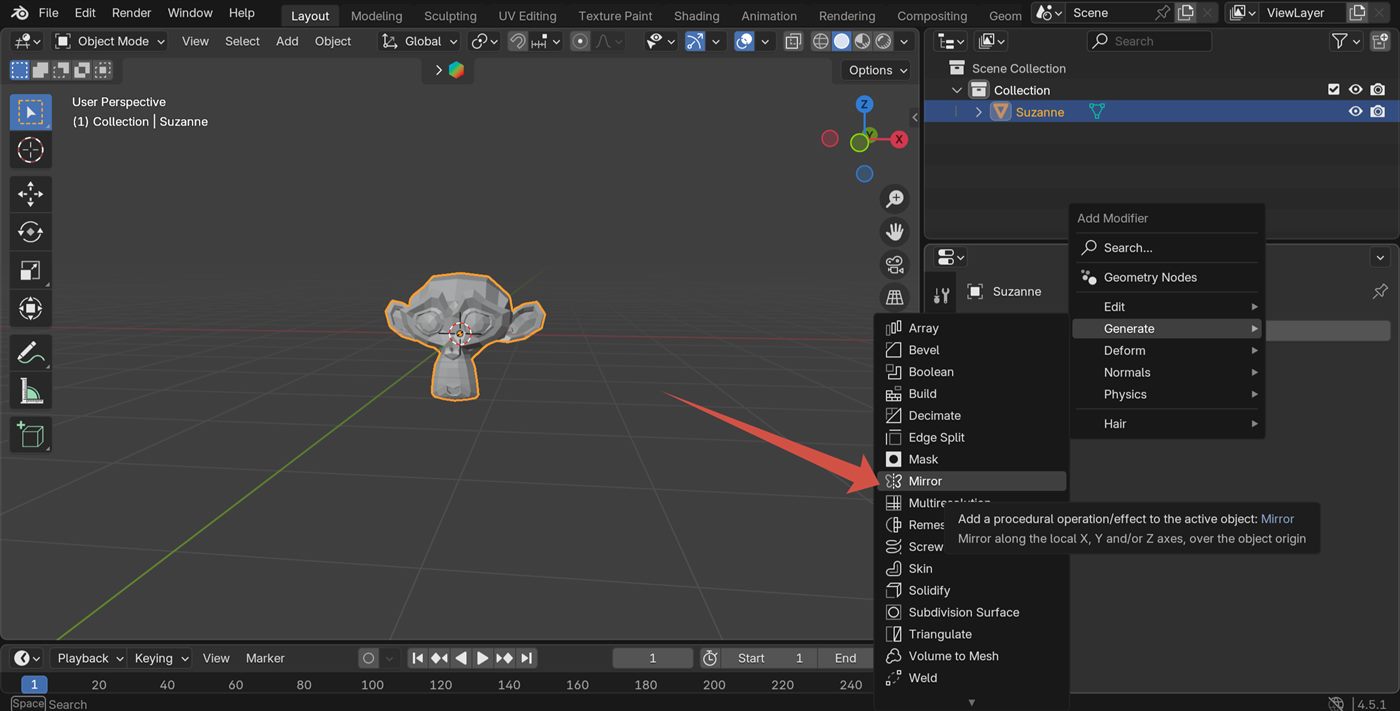Toggle snapping magnet icon

(518, 41)
